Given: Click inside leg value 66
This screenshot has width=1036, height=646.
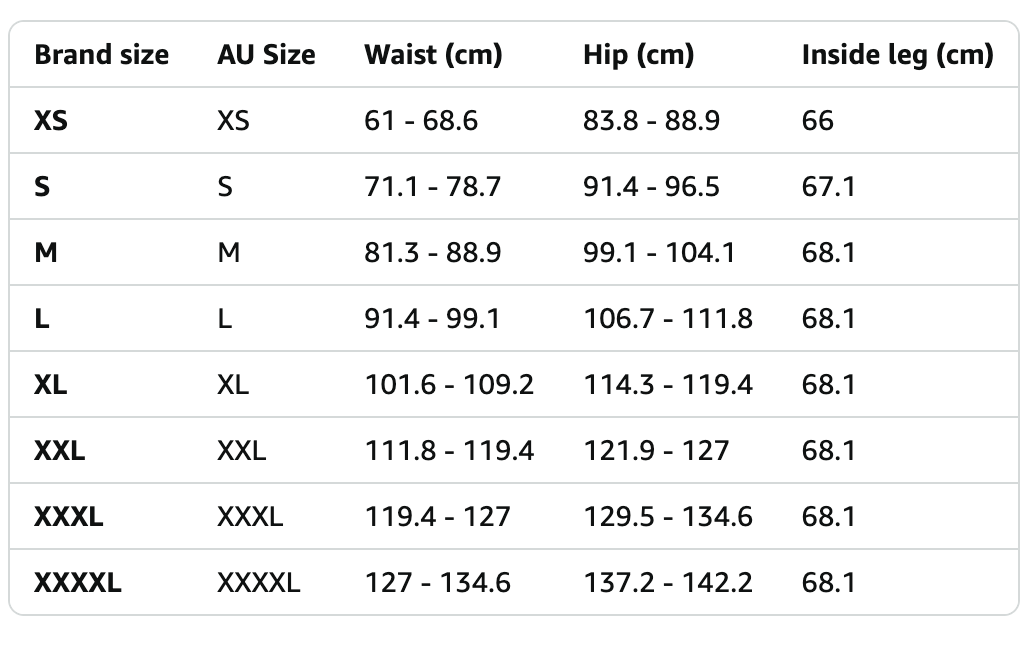Looking at the screenshot, I should pyautogui.click(x=818, y=121).
